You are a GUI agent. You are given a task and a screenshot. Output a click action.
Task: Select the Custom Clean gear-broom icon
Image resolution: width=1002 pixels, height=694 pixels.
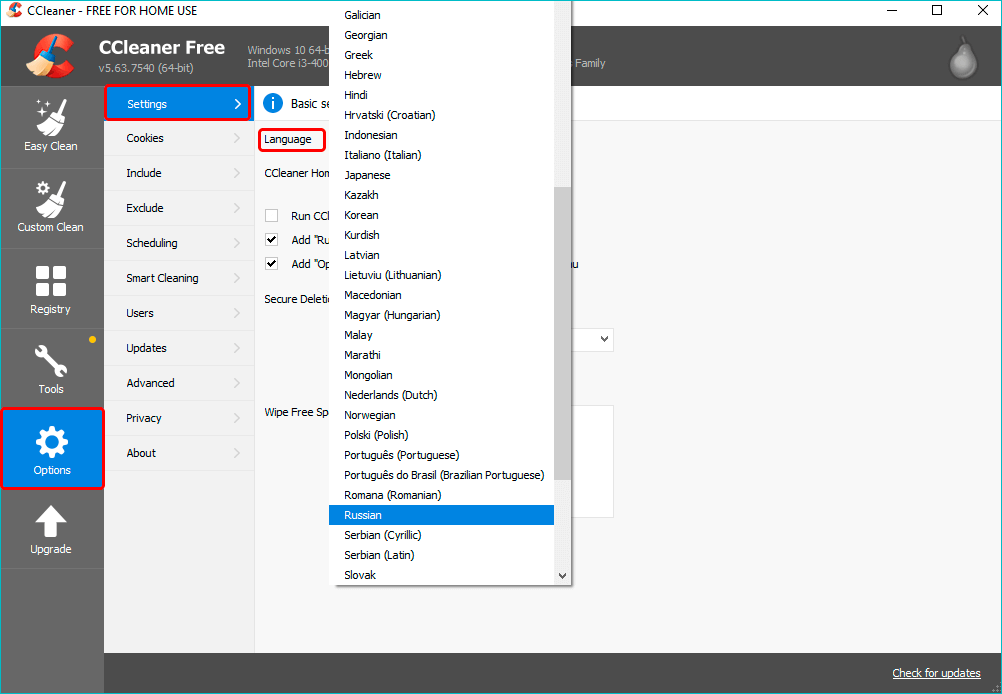pyautogui.click(x=51, y=198)
